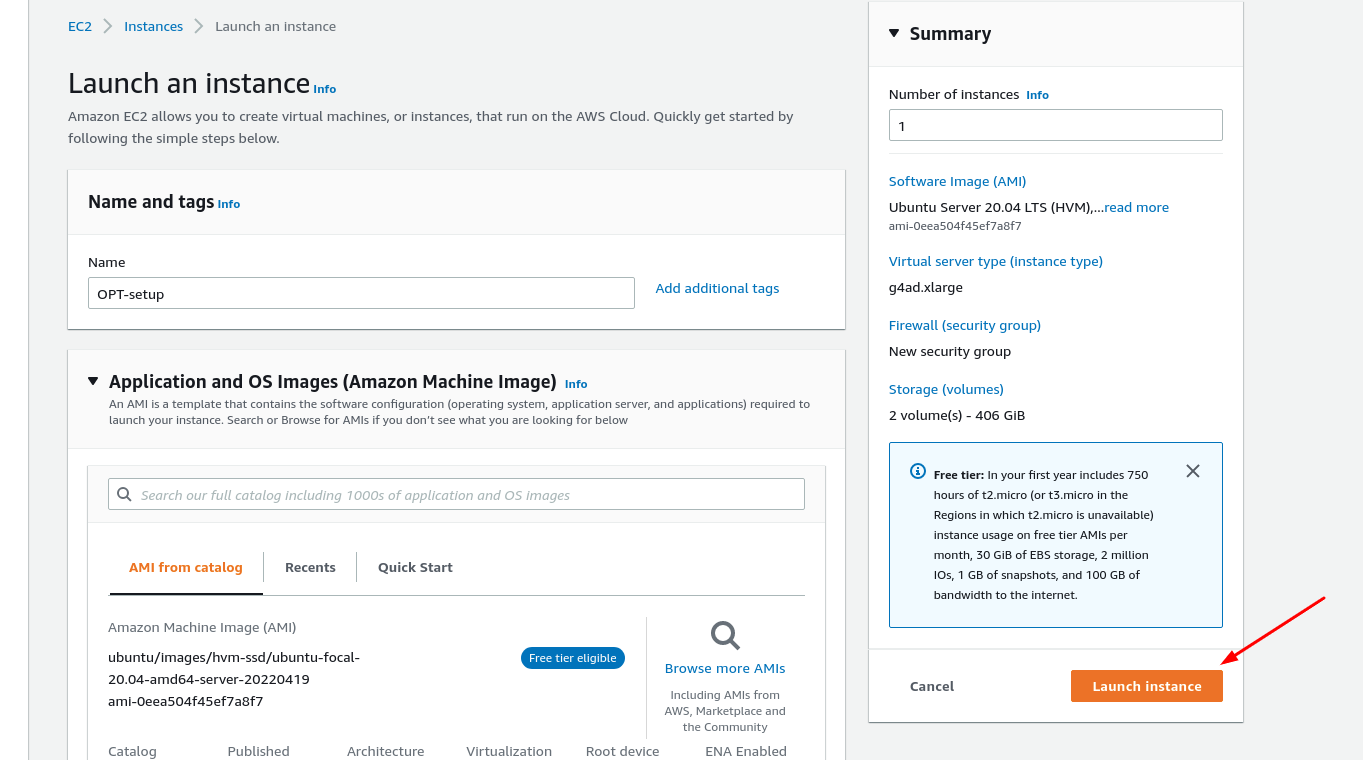Click the Add additional tags link
Image resolution: width=1363 pixels, height=760 pixels.
(x=717, y=288)
